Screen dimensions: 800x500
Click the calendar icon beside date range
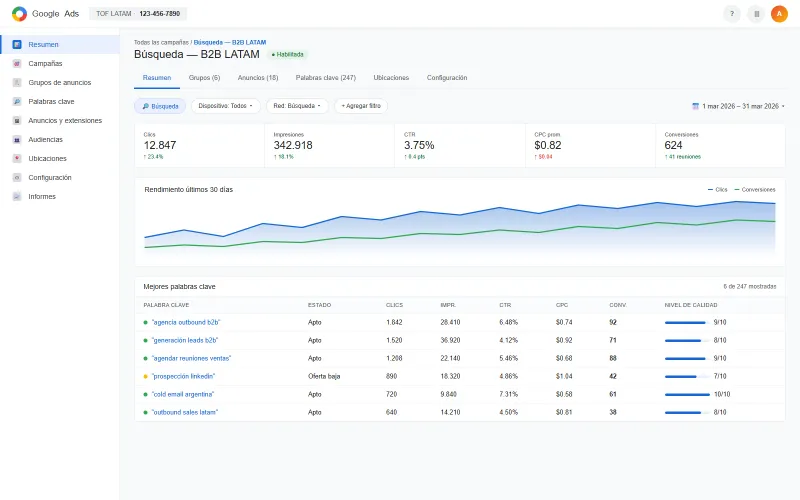[x=695, y=106]
